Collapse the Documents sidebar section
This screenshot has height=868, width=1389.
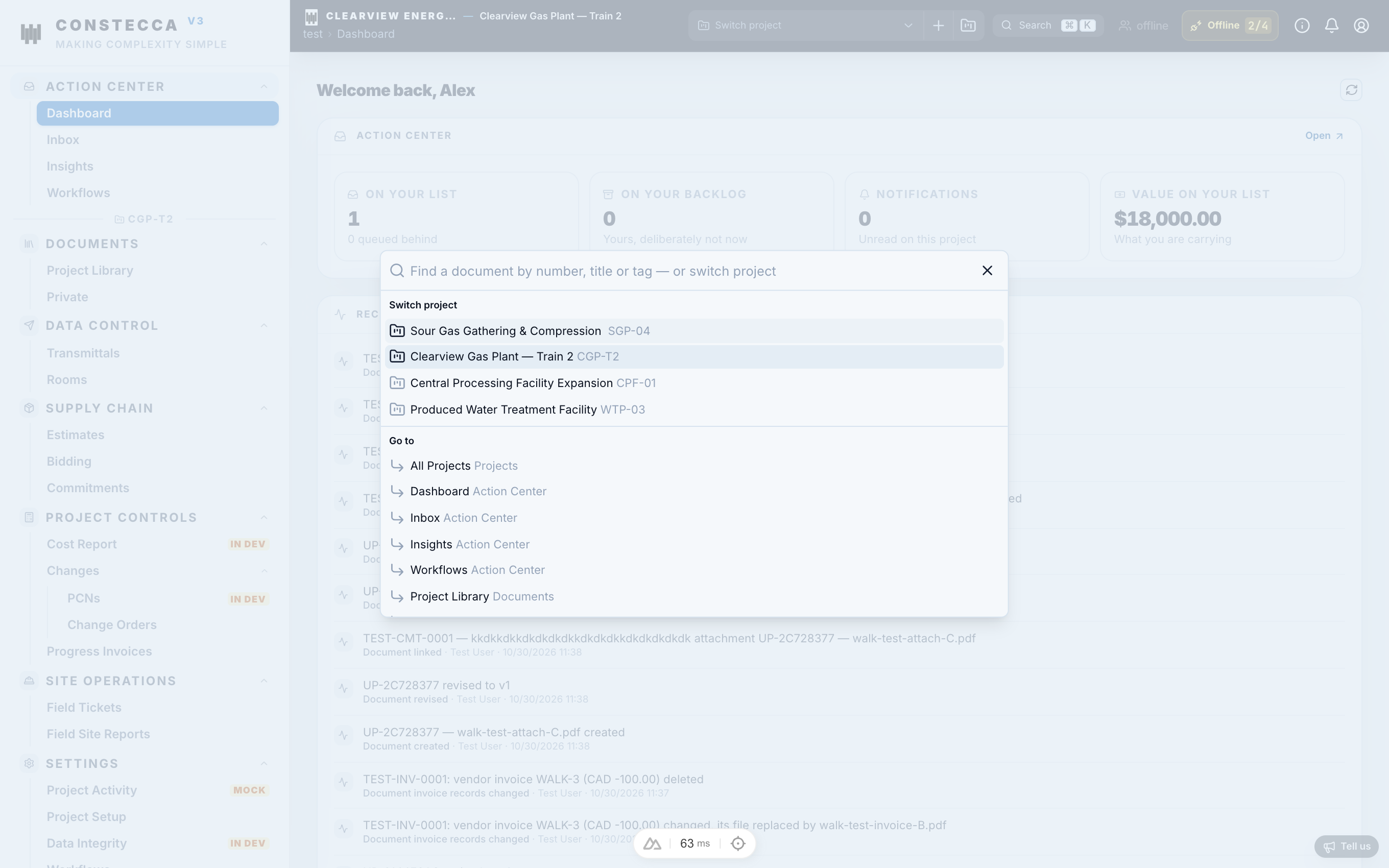tap(264, 244)
